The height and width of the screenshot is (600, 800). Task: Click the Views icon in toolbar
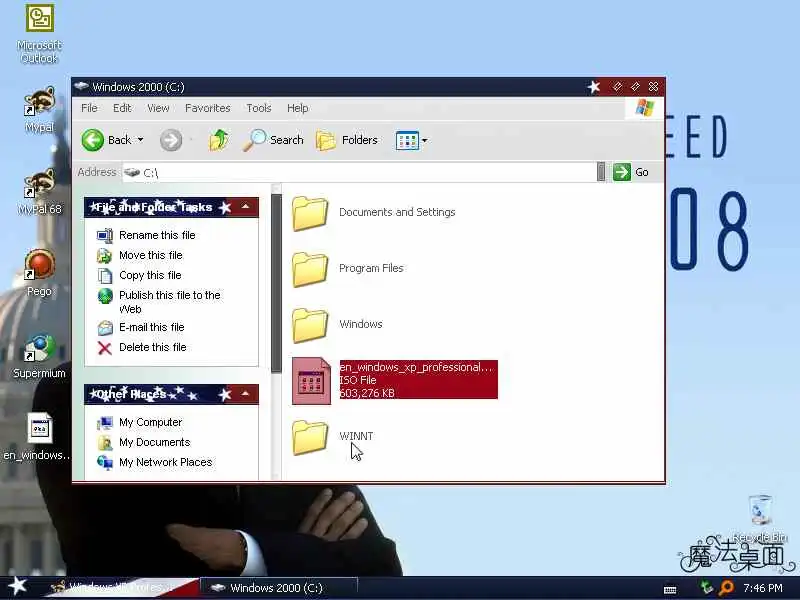407,140
